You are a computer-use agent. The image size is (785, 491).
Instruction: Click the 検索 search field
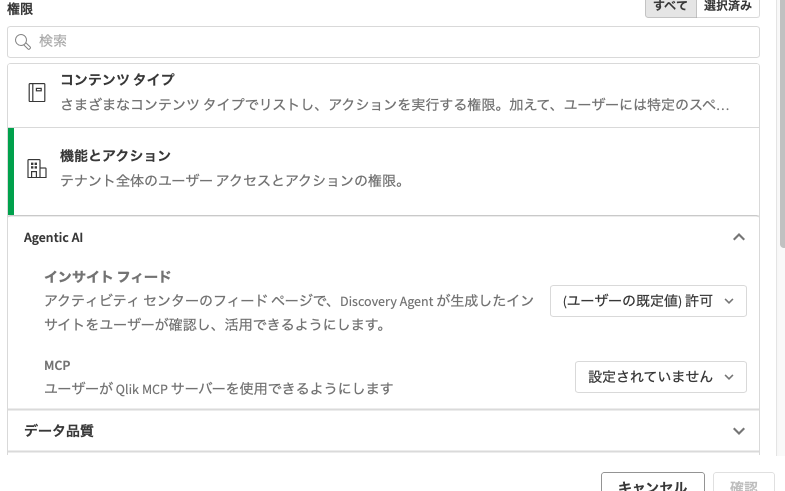pyautogui.click(x=390, y=42)
